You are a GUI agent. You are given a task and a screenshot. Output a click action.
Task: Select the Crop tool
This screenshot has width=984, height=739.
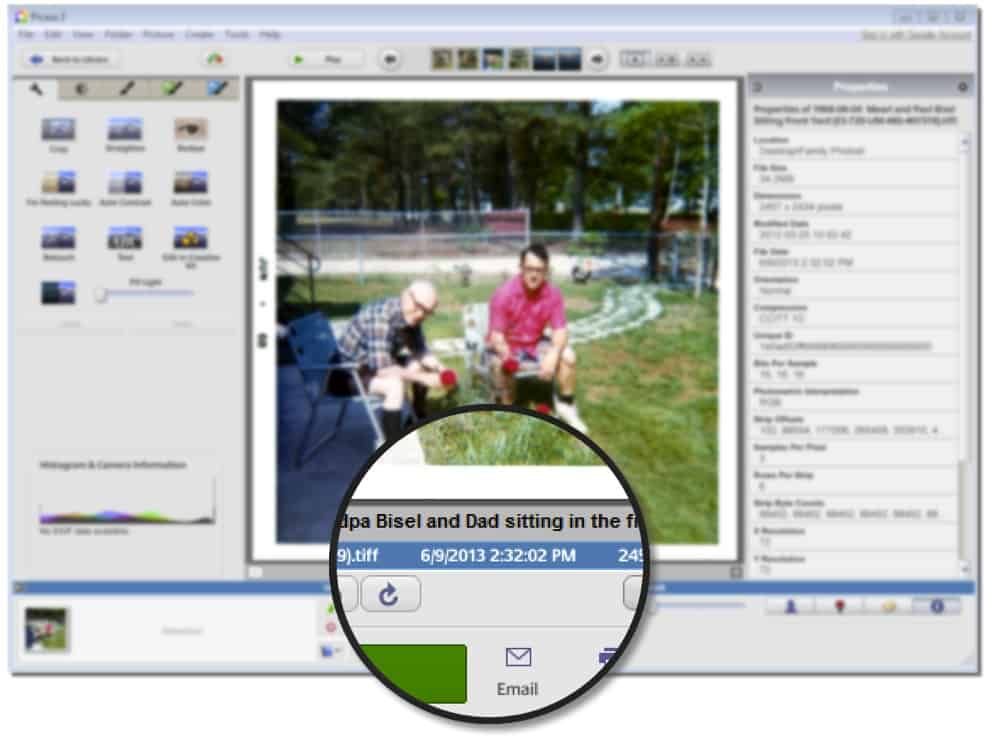pyautogui.click(x=58, y=130)
